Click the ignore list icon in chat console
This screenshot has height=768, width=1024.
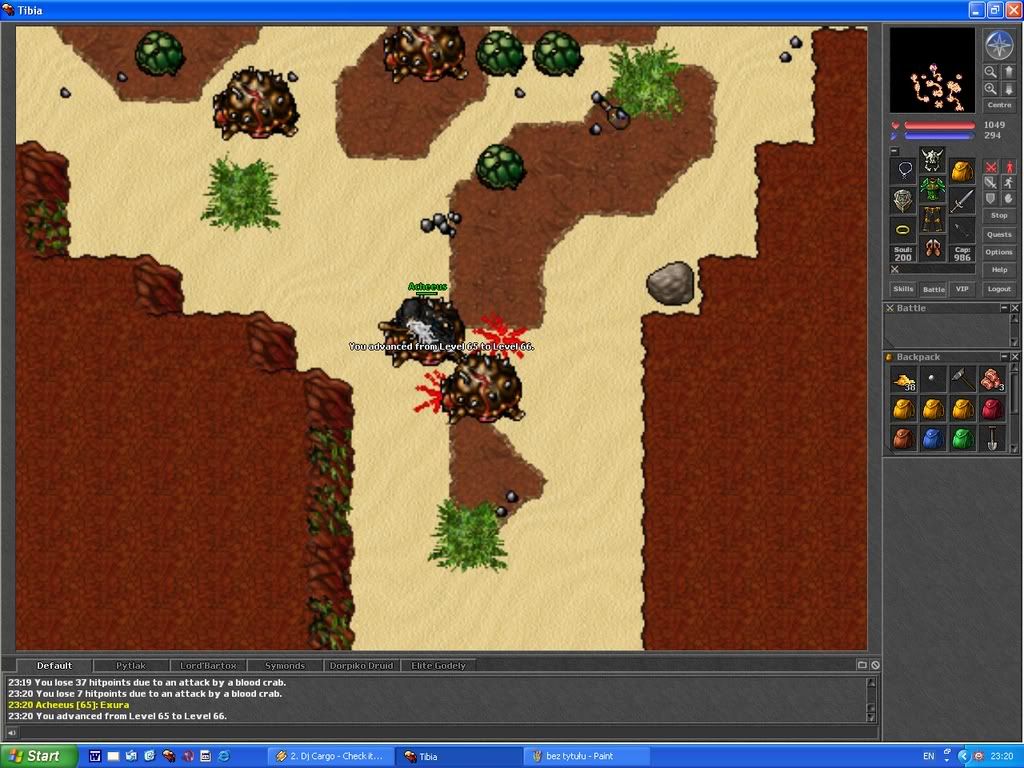click(x=875, y=665)
